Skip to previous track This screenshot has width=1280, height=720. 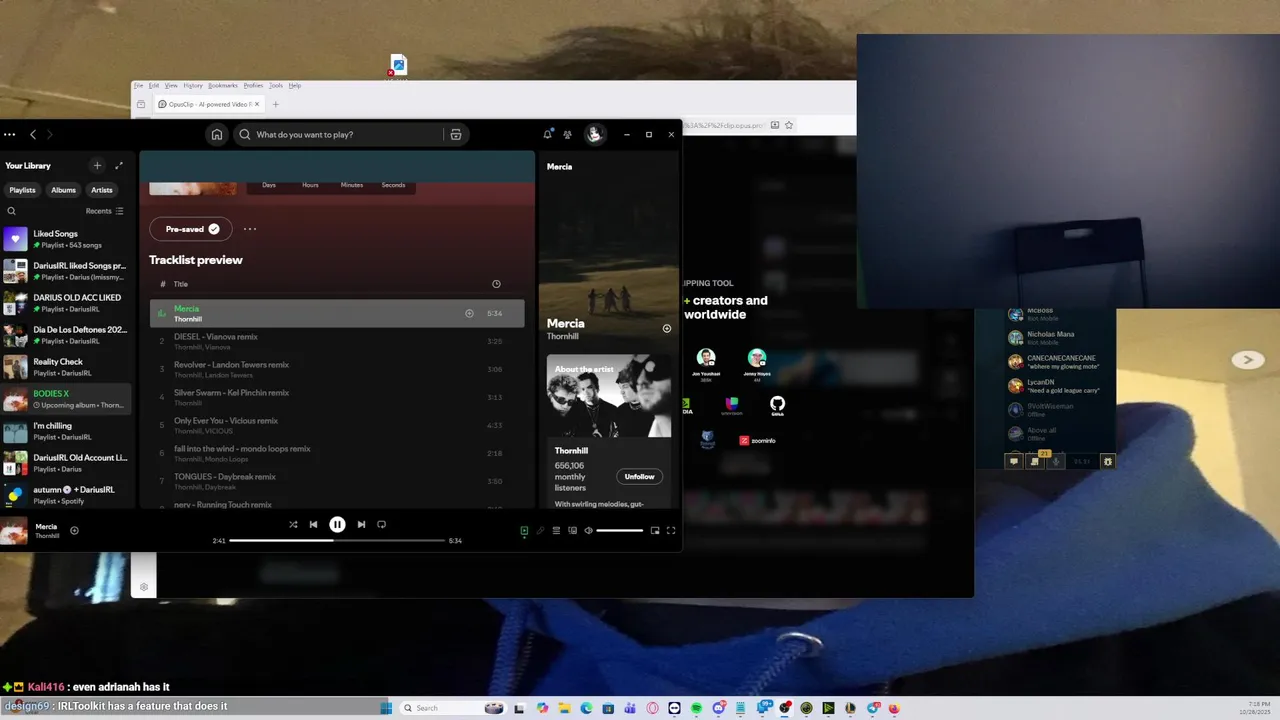click(x=313, y=524)
